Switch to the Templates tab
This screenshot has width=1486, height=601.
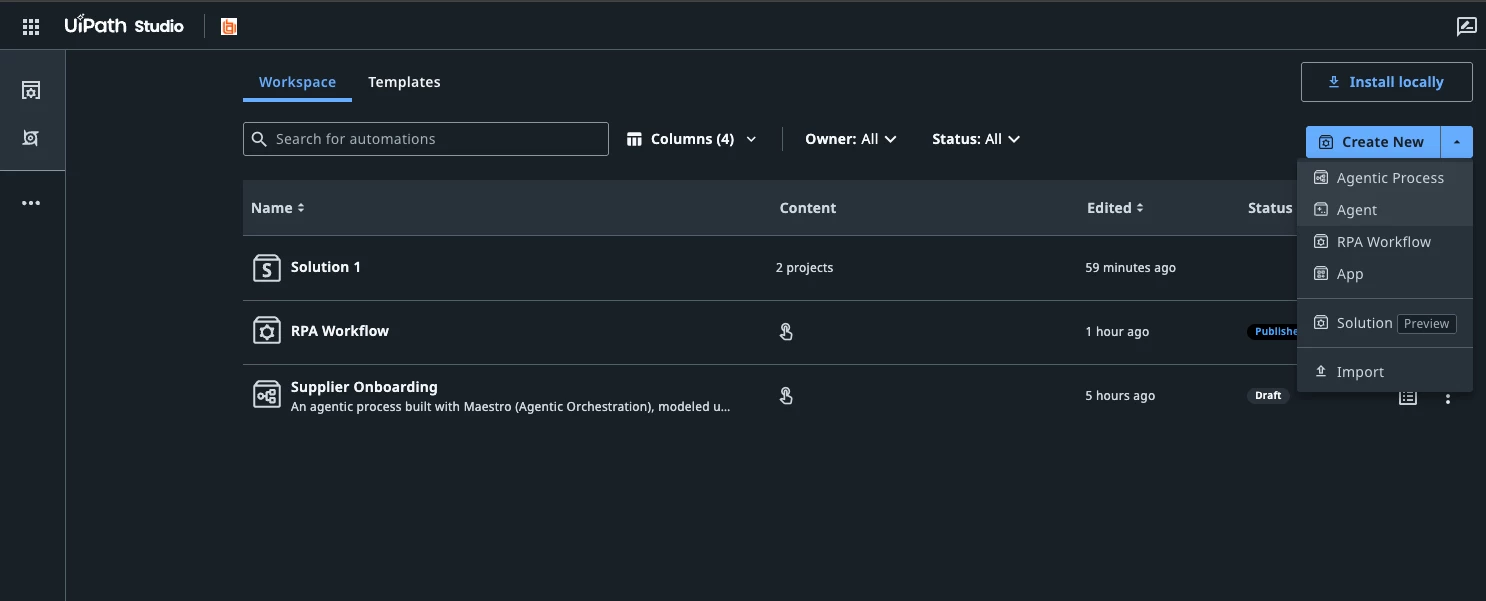click(x=404, y=82)
